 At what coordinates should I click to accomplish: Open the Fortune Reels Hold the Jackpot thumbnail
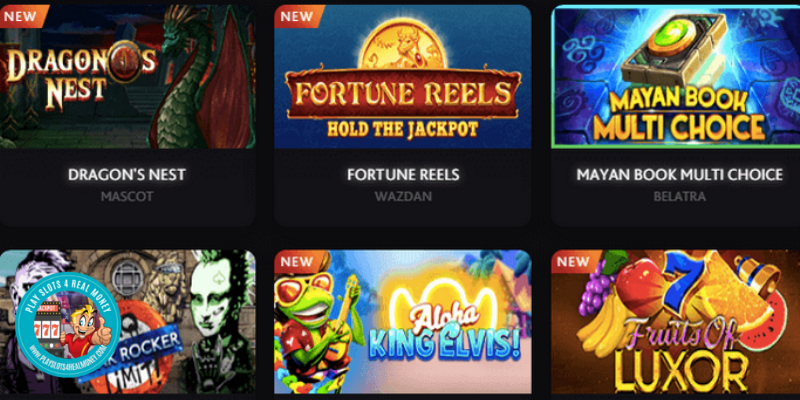coord(403,77)
